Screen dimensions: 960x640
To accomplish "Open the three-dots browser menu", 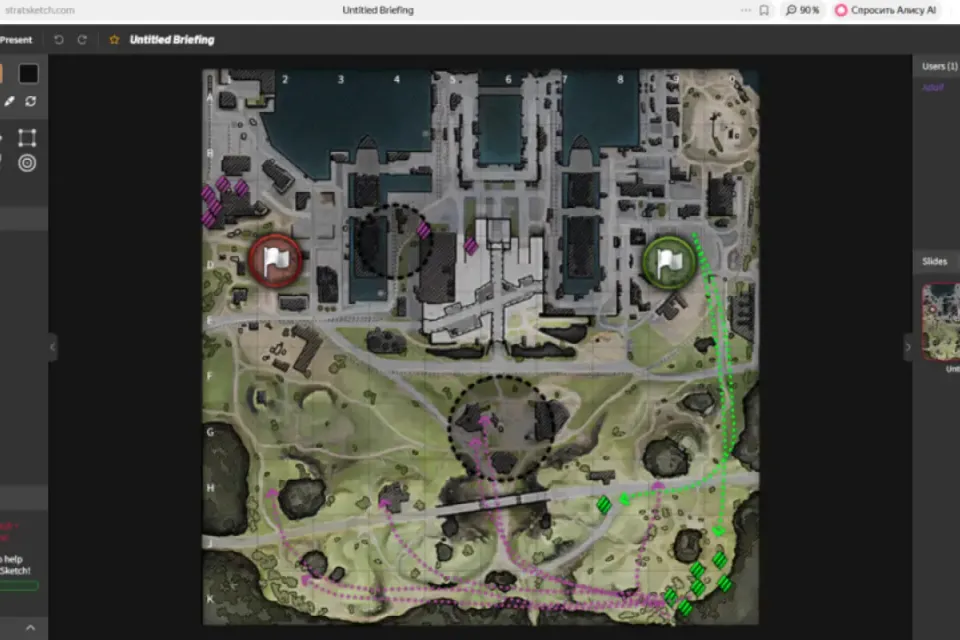I will pyautogui.click(x=746, y=10).
